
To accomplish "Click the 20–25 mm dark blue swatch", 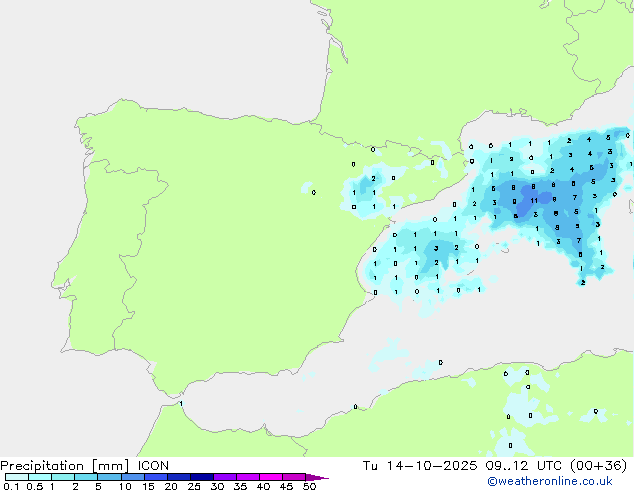I will [179, 477].
